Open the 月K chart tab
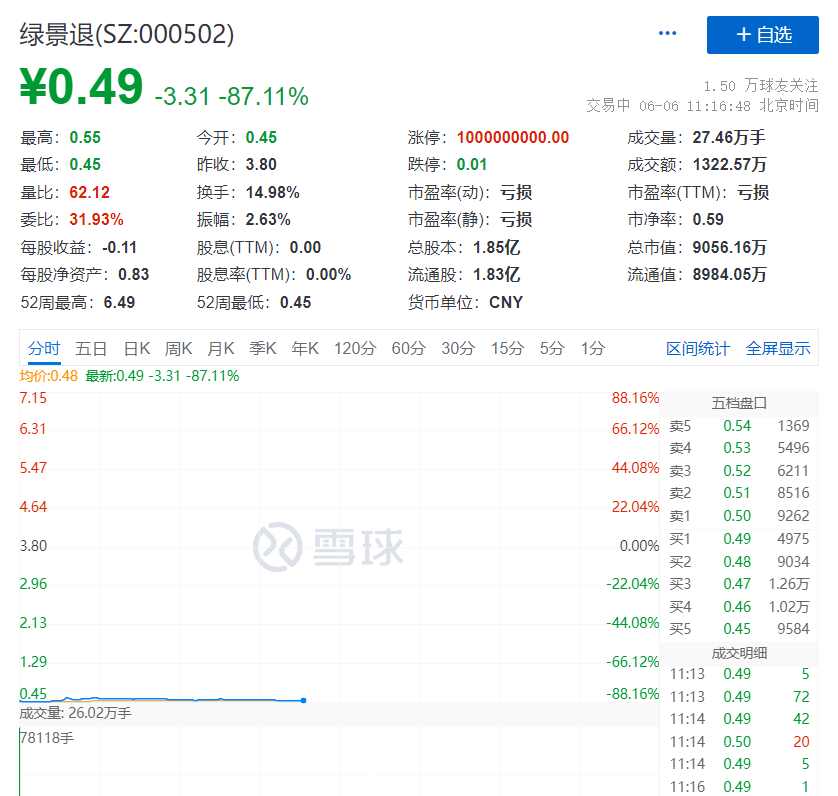 pyautogui.click(x=221, y=349)
